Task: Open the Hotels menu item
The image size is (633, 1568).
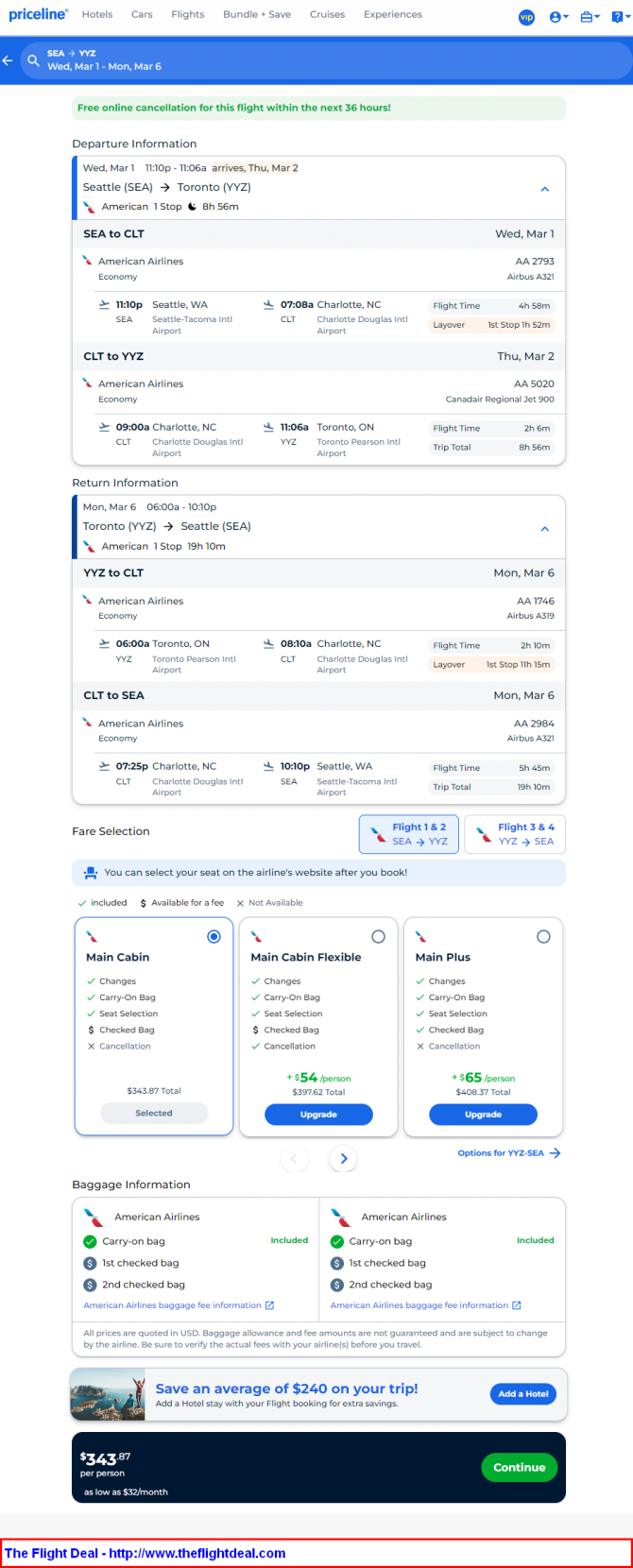Action: pyautogui.click(x=97, y=14)
